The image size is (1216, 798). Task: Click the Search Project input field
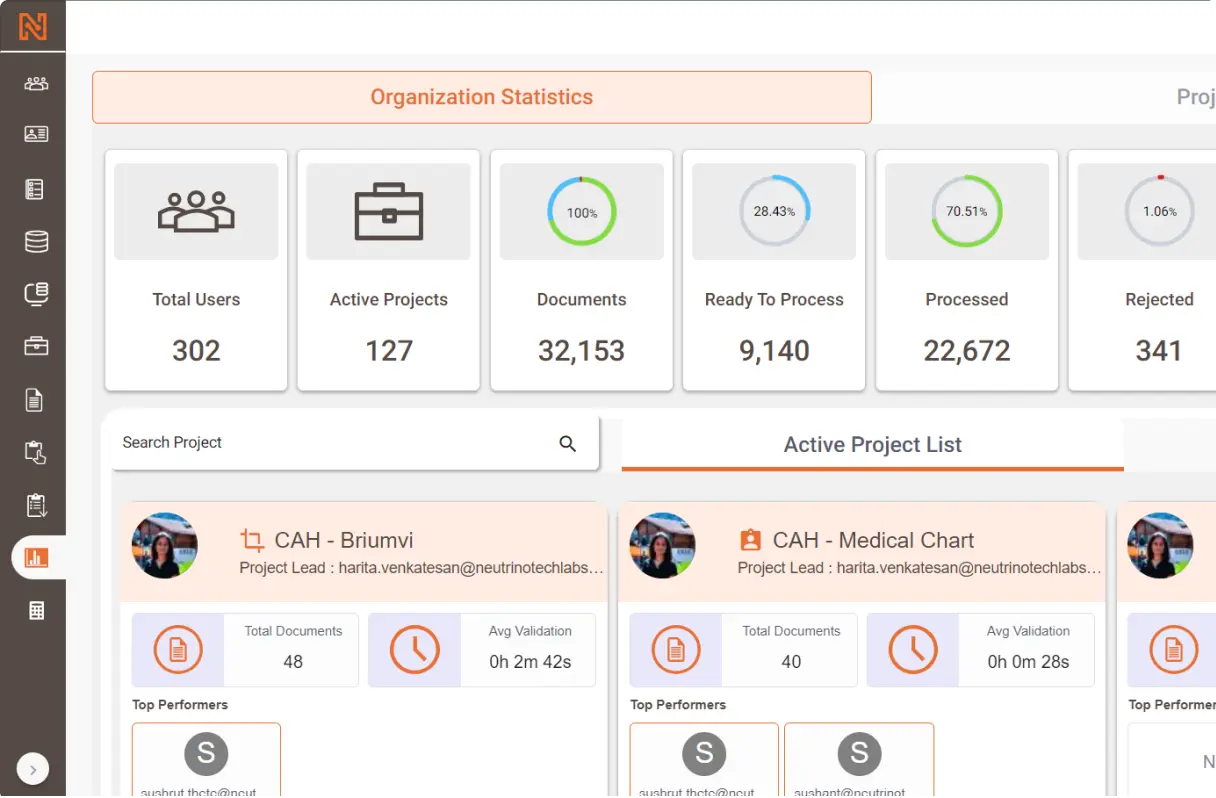pyautogui.click(x=355, y=443)
